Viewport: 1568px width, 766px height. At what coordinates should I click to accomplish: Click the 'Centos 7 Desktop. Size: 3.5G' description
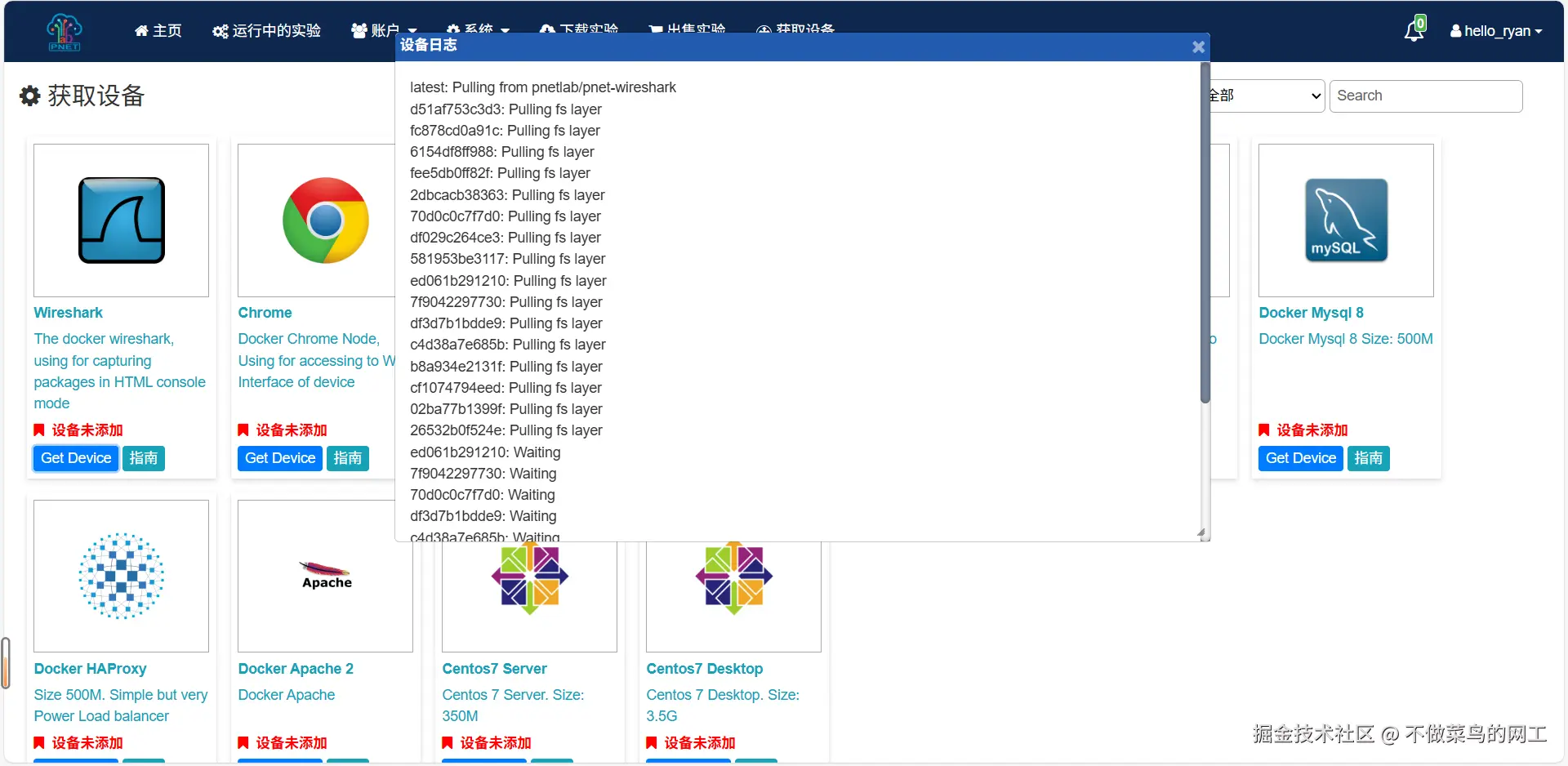[723, 706]
